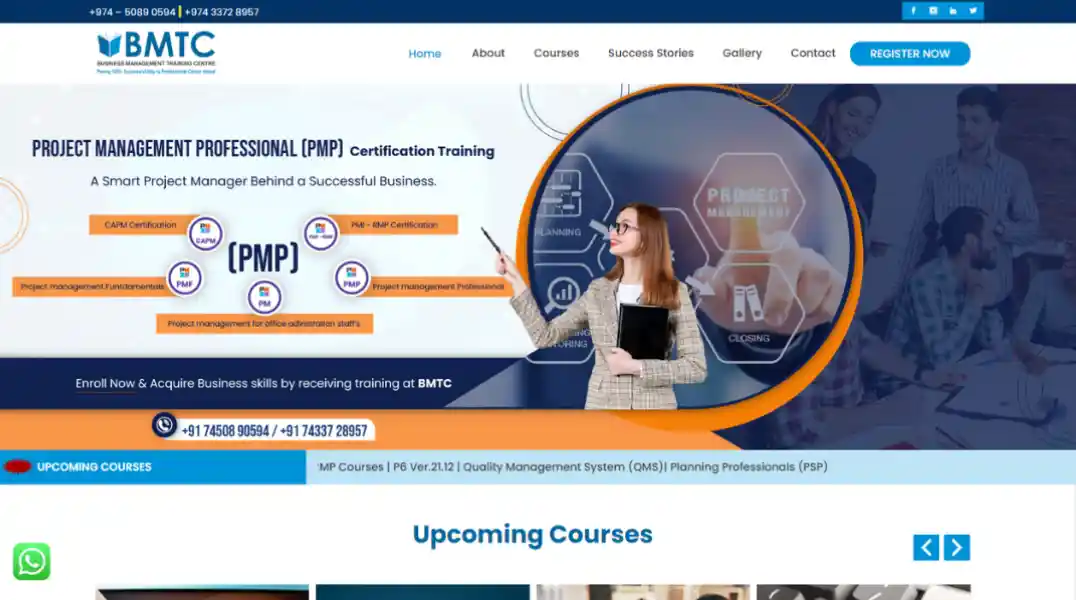Click the "CAPM Certification" orange label

pos(140,224)
